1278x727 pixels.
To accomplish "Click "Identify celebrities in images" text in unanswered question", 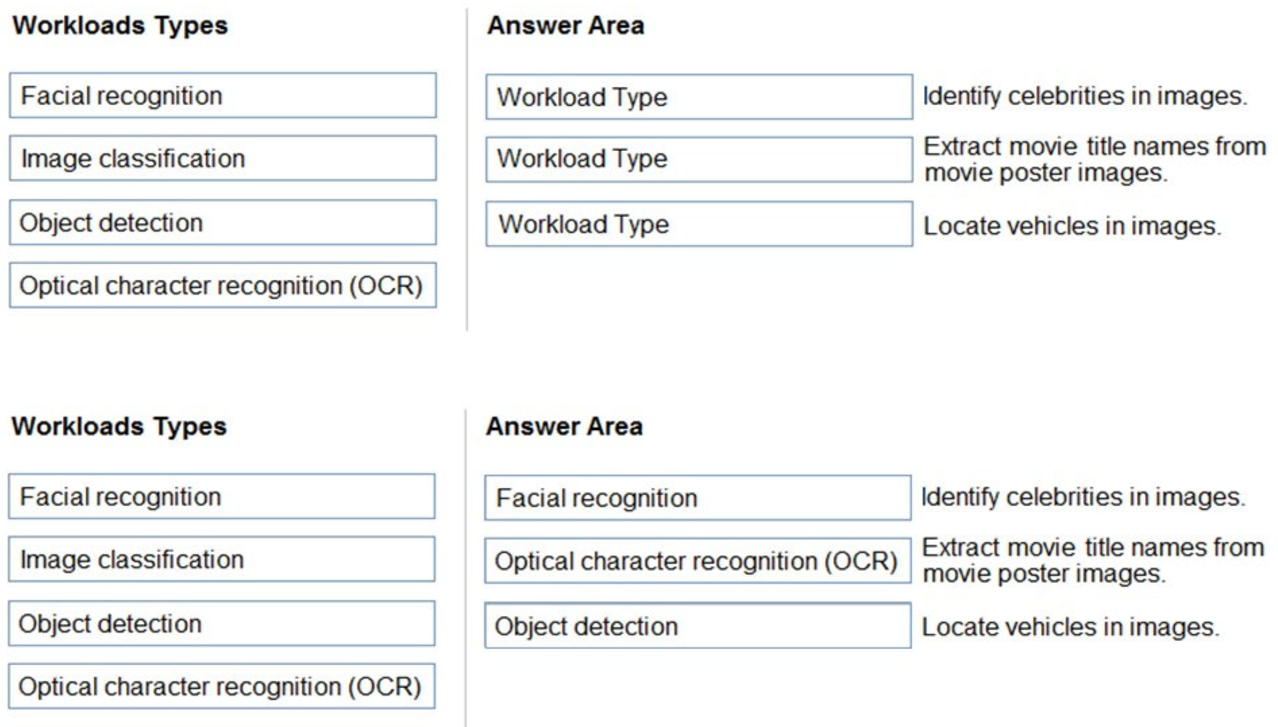I will 1085,97.
